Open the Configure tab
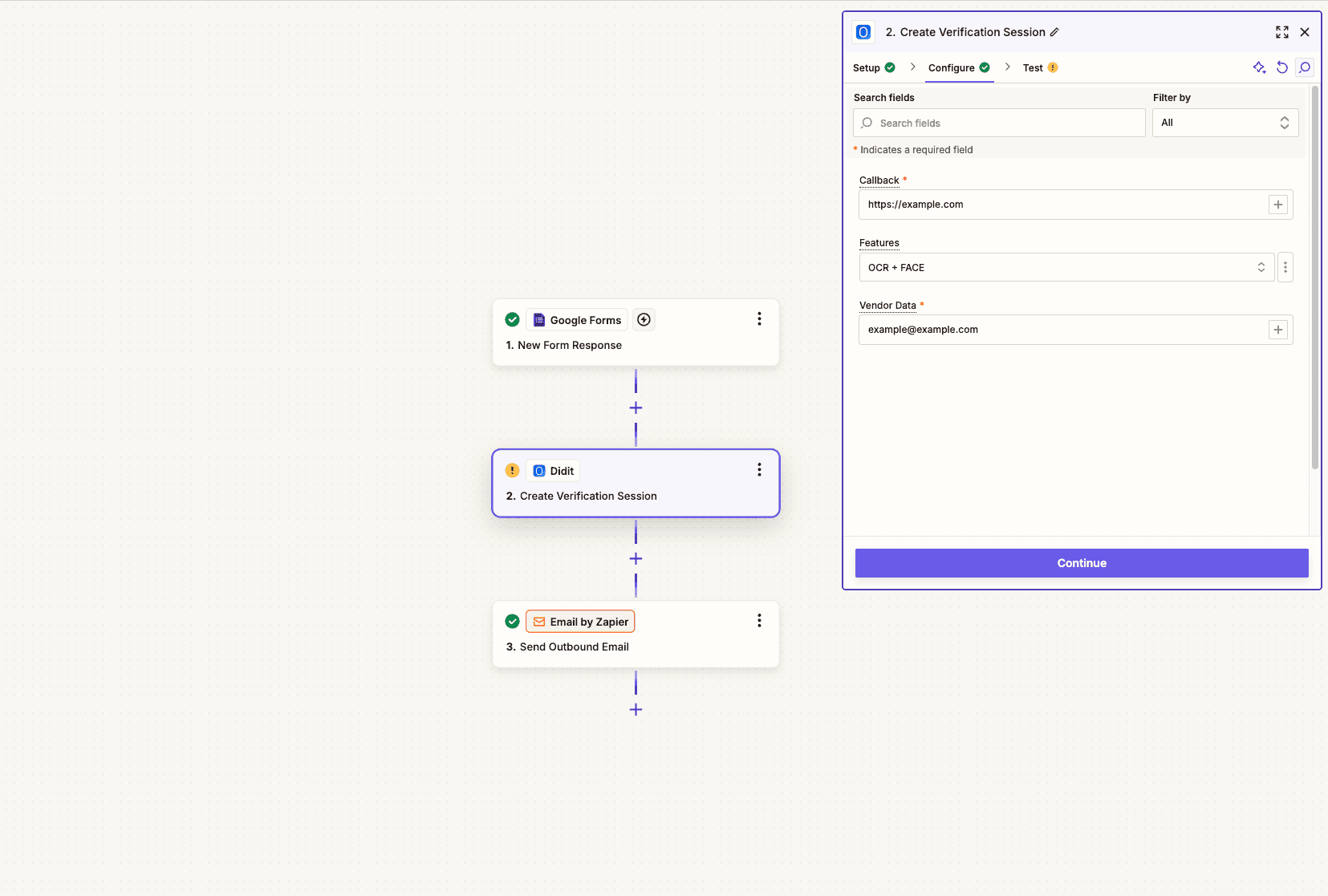The width and height of the screenshot is (1328, 896). pyautogui.click(x=959, y=67)
